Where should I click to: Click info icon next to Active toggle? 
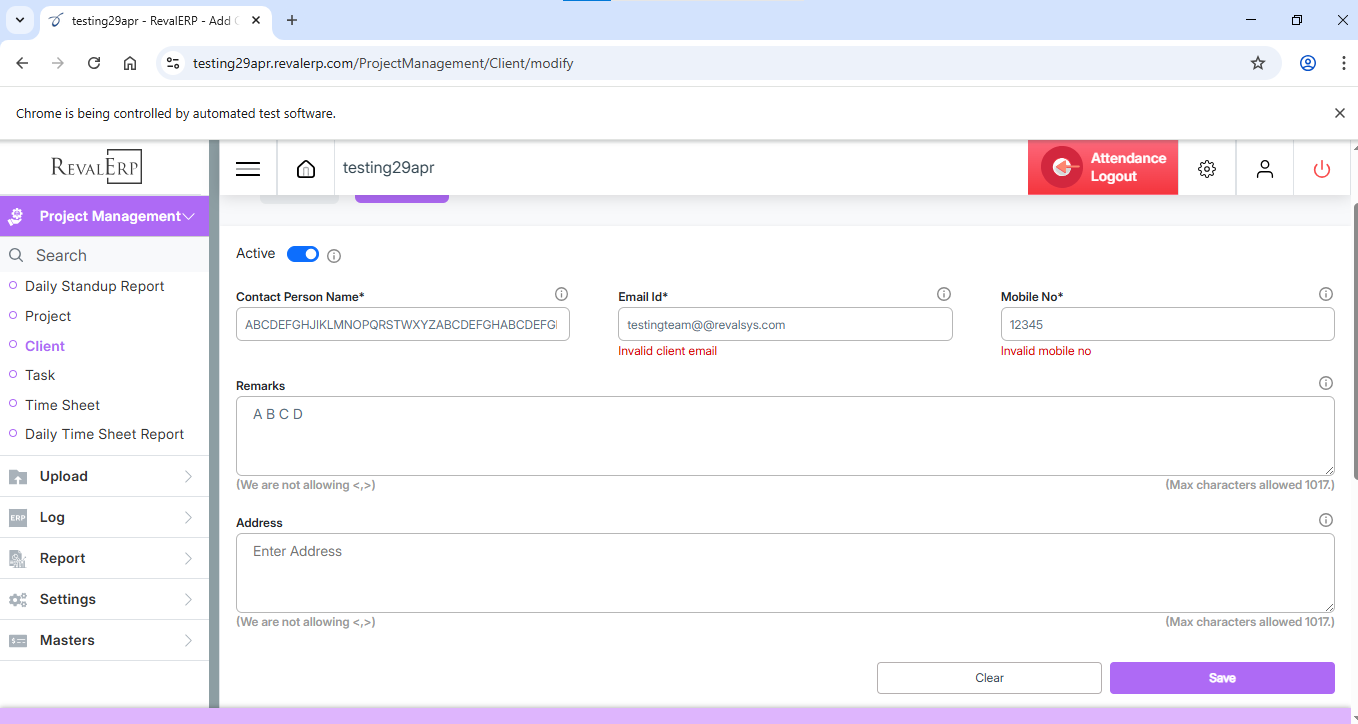[334, 256]
